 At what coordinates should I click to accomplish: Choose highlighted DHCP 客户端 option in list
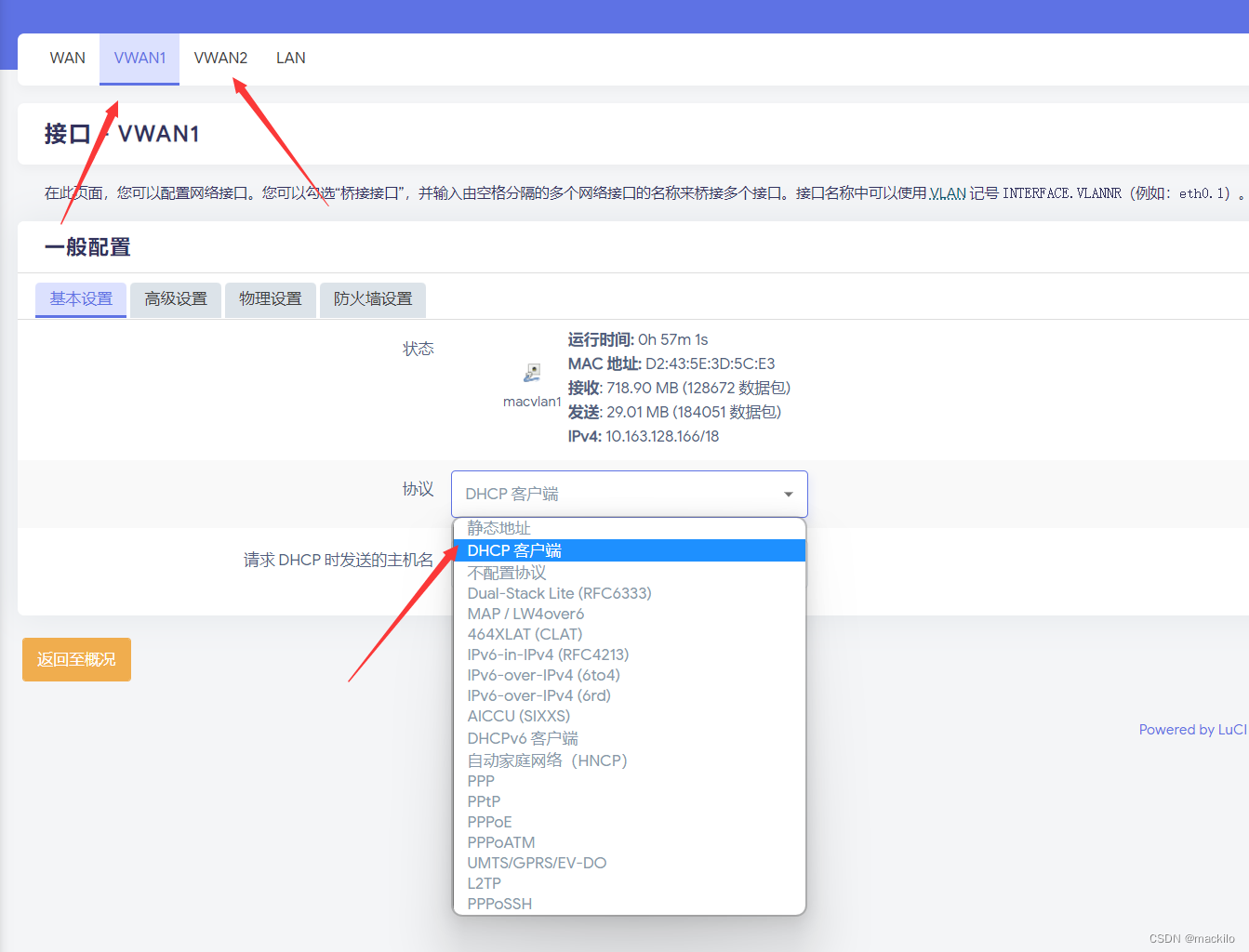click(x=629, y=550)
